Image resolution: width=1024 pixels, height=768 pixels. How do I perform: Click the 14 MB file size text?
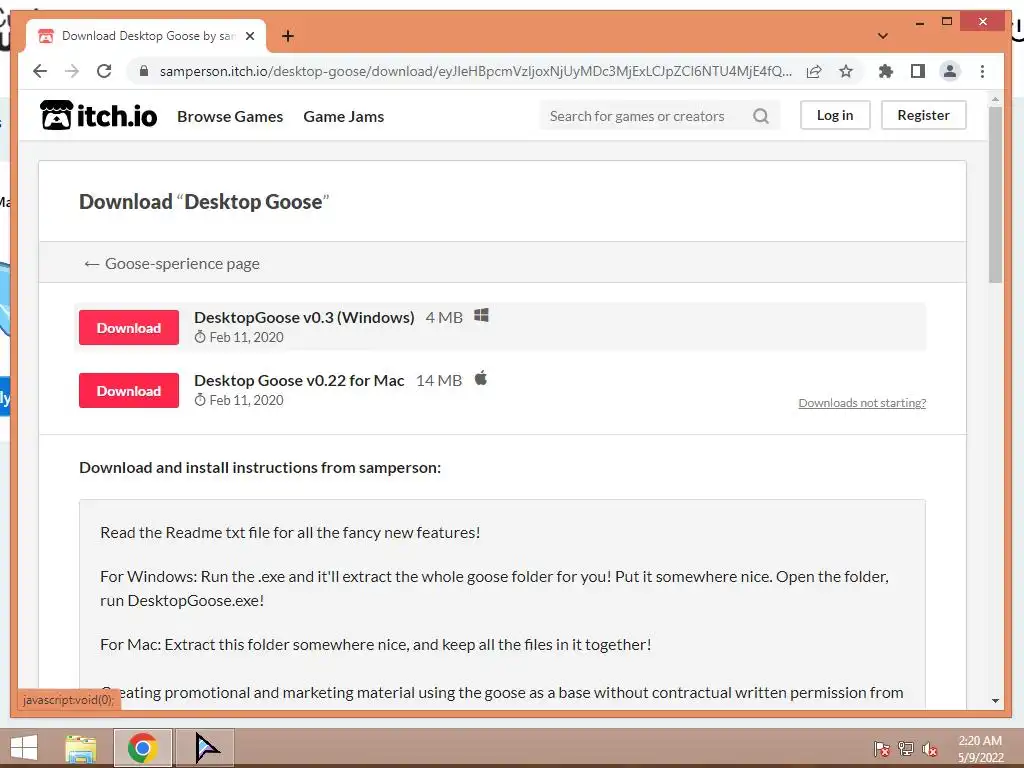[439, 380]
